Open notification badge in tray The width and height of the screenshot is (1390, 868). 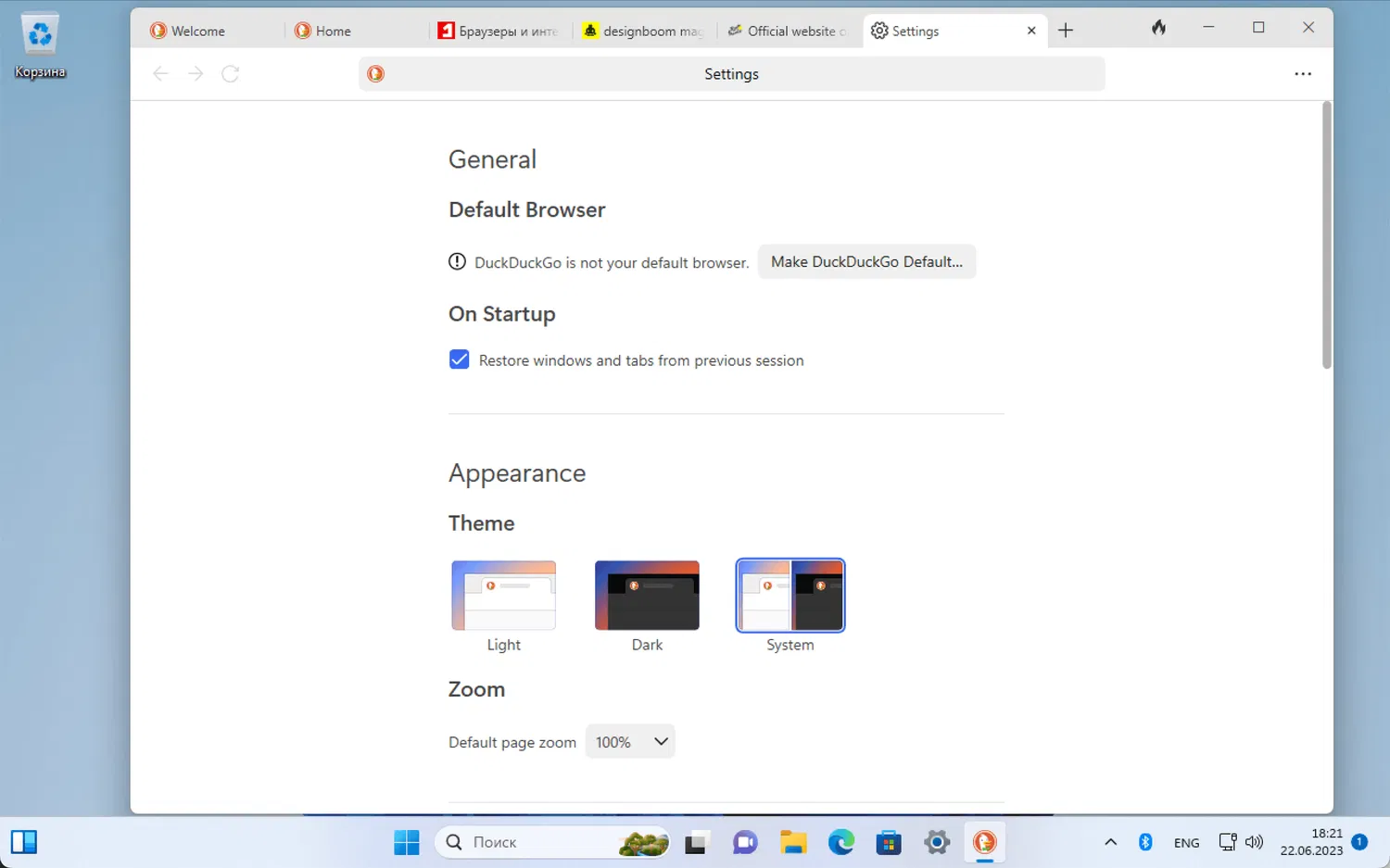1359,842
